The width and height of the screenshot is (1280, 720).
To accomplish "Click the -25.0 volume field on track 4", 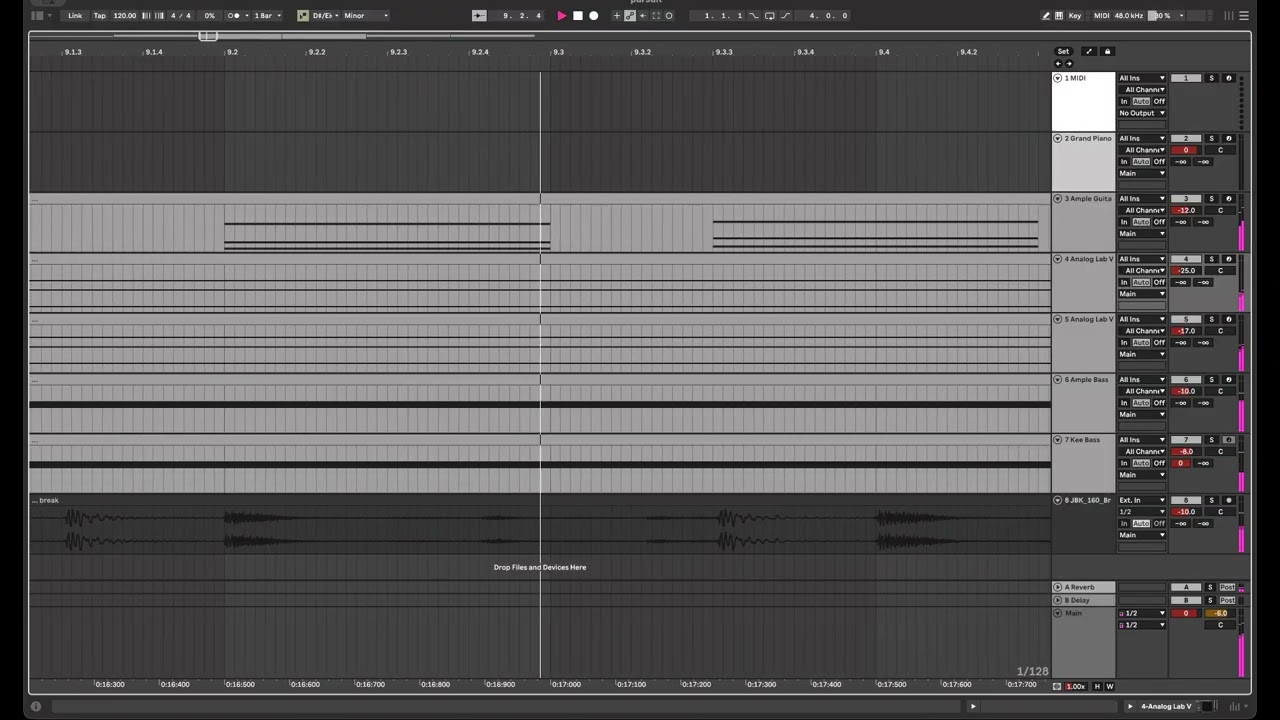I will 1186,271.
